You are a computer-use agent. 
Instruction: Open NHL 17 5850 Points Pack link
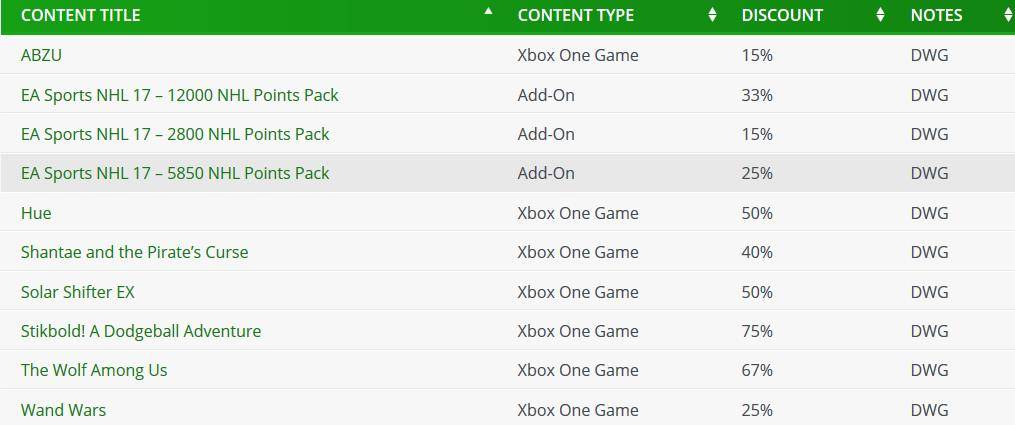[x=175, y=173]
